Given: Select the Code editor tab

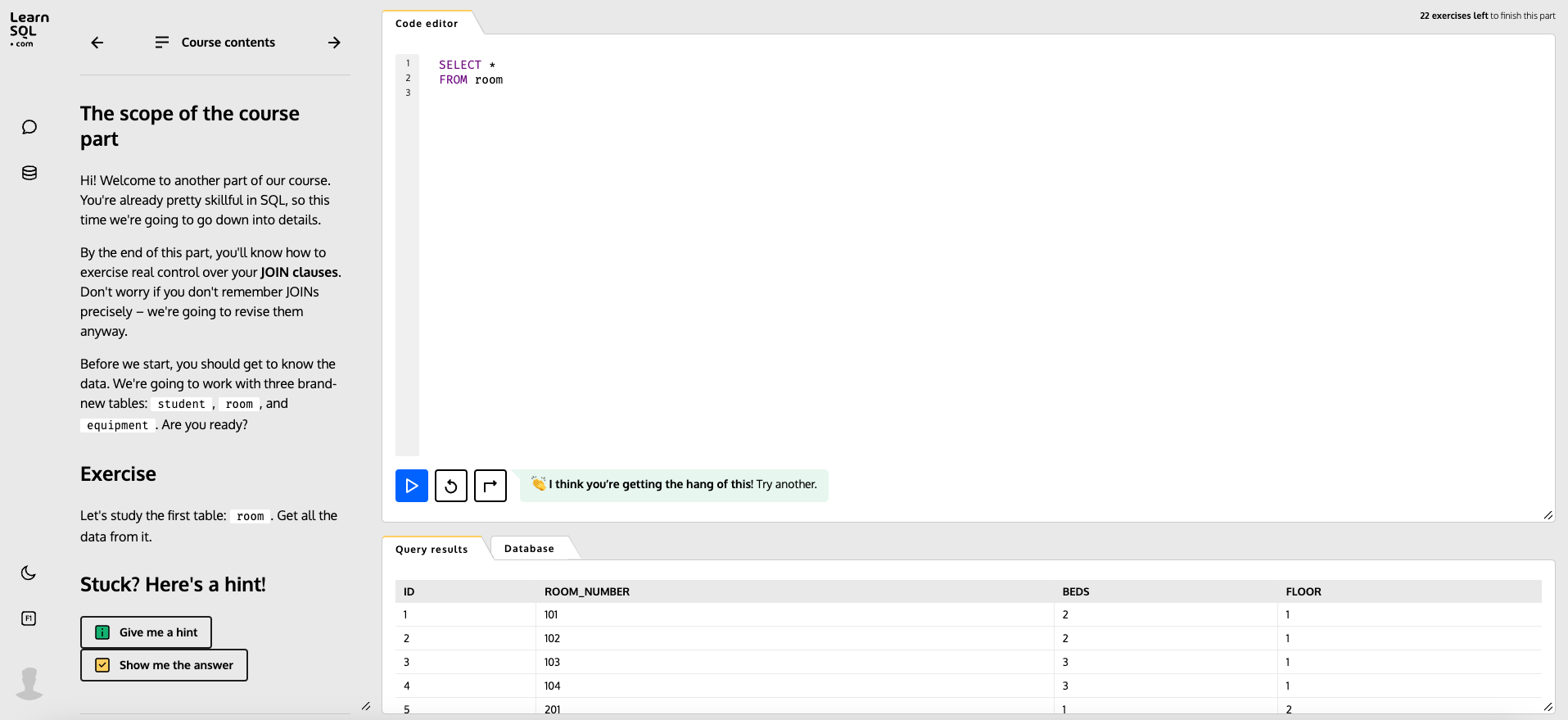Looking at the screenshot, I should tap(427, 24).
